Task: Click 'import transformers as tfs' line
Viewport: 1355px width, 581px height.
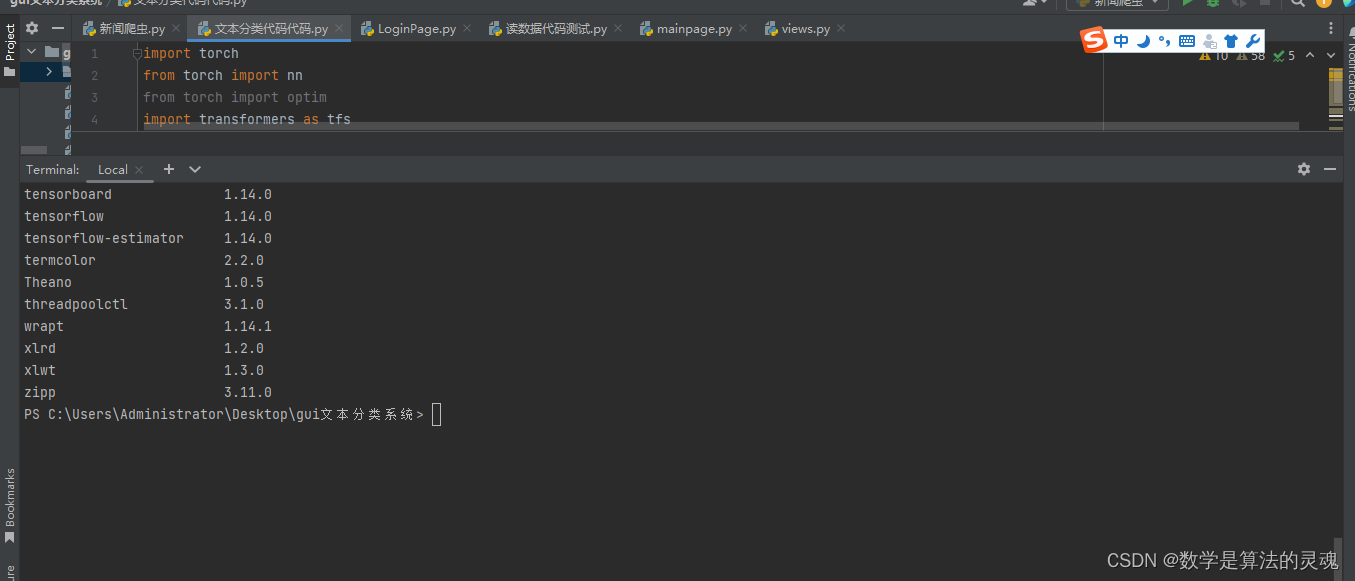Action: pyautogui.click(x=247, y=119)
